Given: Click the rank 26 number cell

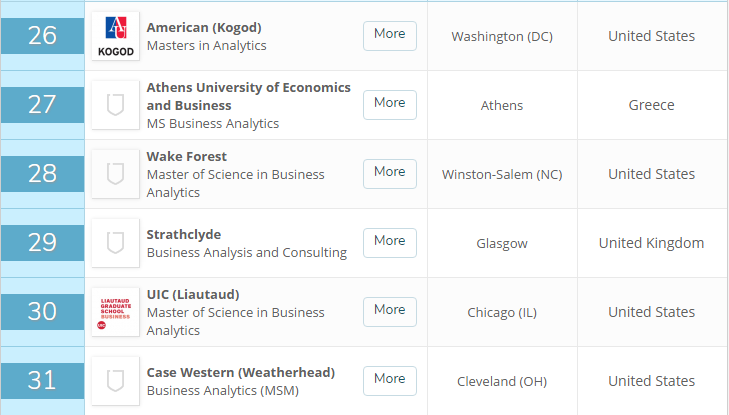Looking at the screenshot, I should click(42, 36).
